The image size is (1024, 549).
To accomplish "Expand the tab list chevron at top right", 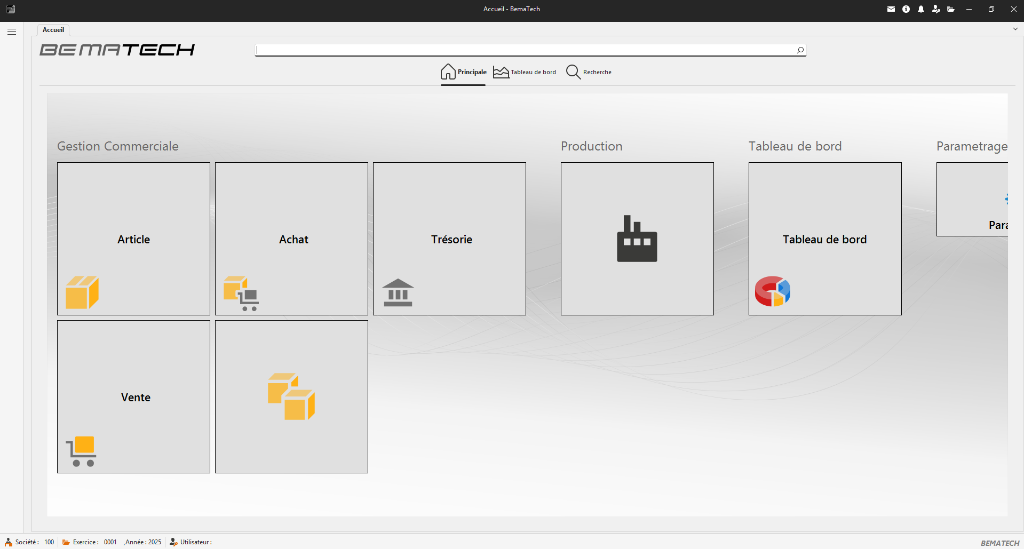I will click(1015, 29).
